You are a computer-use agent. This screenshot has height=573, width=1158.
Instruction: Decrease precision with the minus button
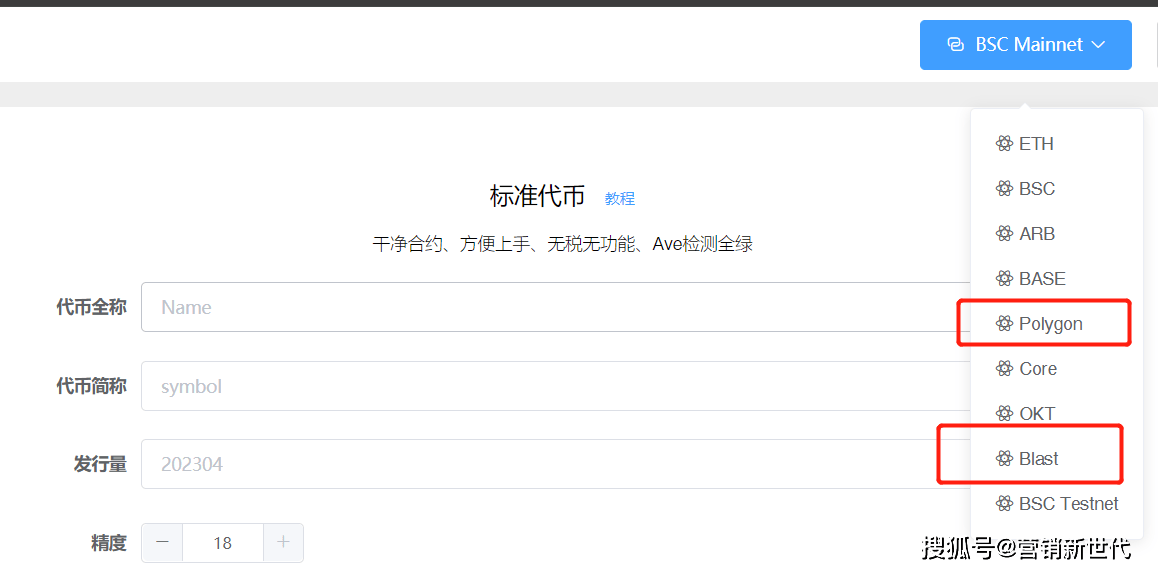[x=162, y=543]
